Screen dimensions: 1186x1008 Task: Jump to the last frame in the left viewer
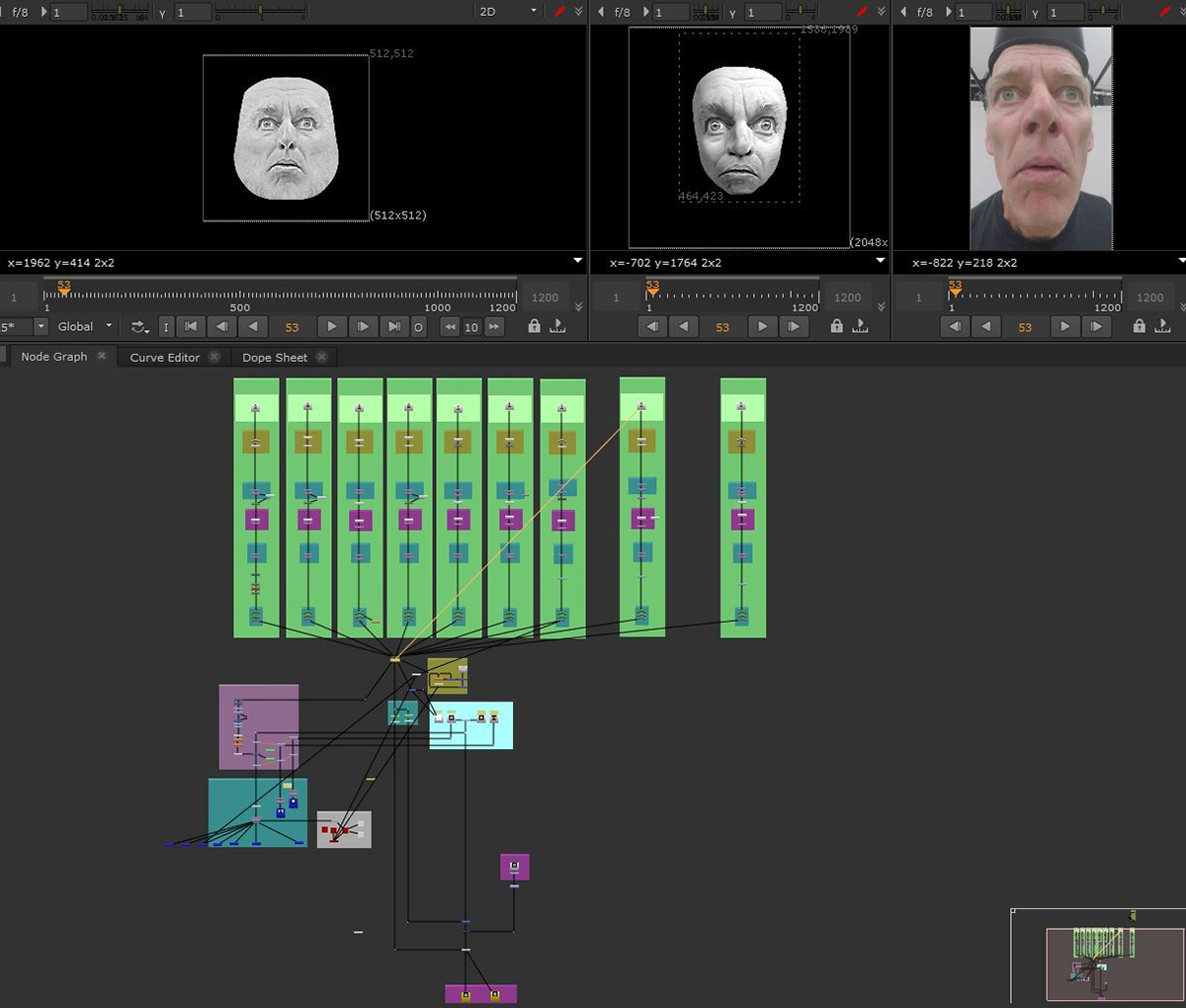pyautogui.click(x=393, y=326)
